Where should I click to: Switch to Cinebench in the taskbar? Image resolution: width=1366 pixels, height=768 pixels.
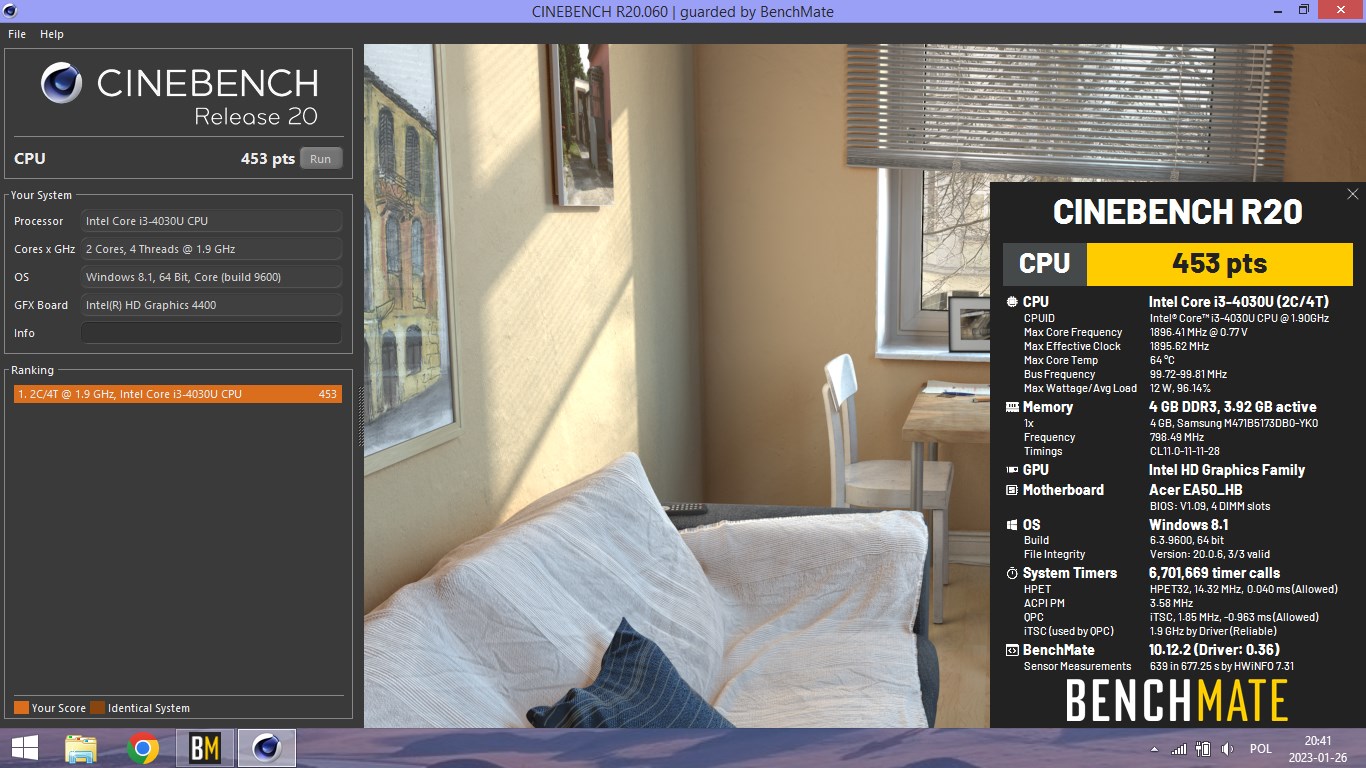tap(266, 748)
